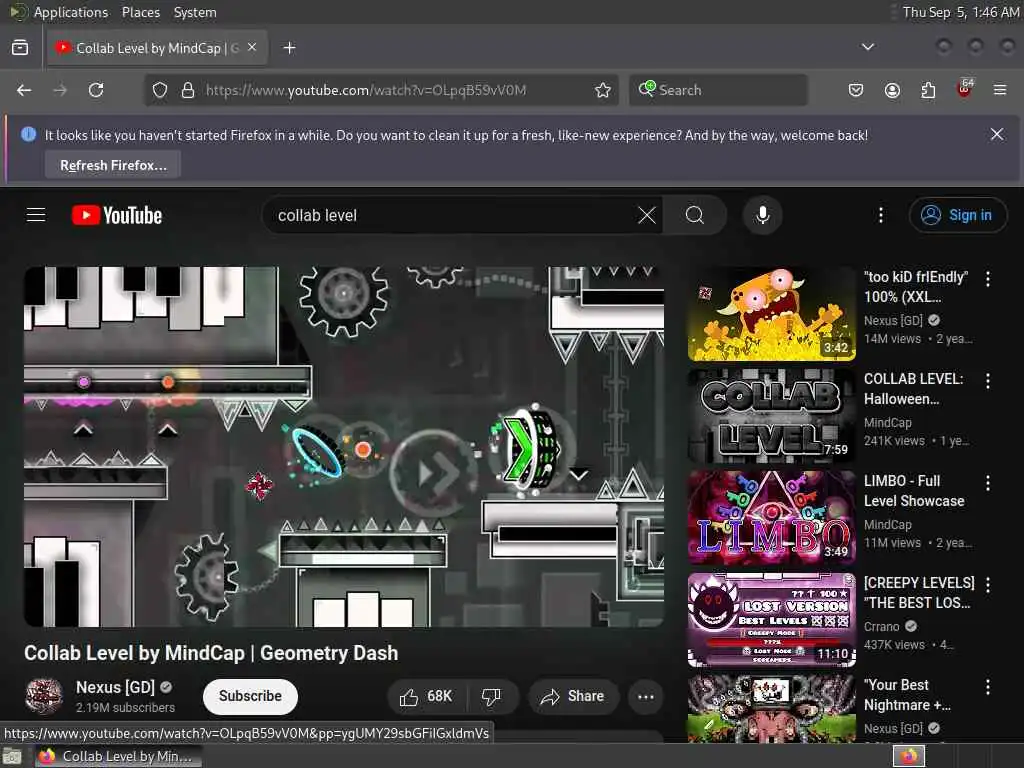Open uBlock extension icon with badge
The width and height of the screenshot is (1024, 768).
tap(965, 89)
